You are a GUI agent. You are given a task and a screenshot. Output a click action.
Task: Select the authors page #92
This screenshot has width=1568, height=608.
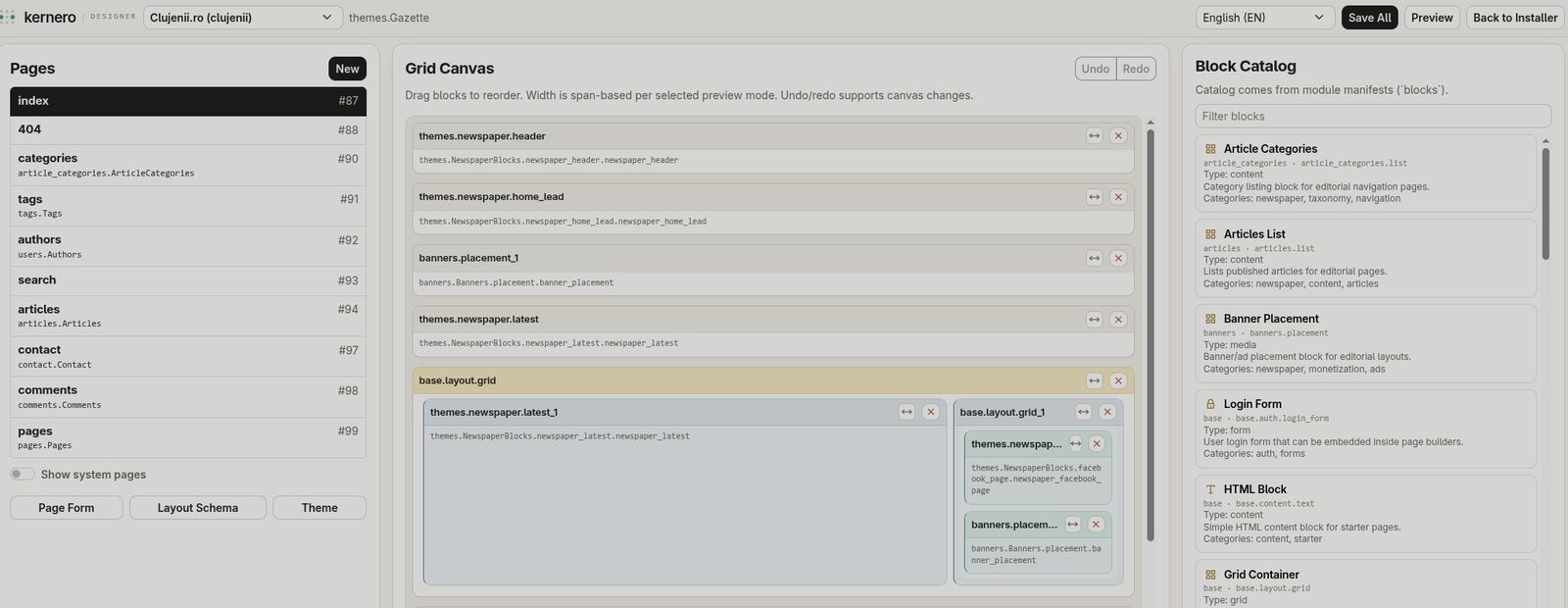[188, 246]
